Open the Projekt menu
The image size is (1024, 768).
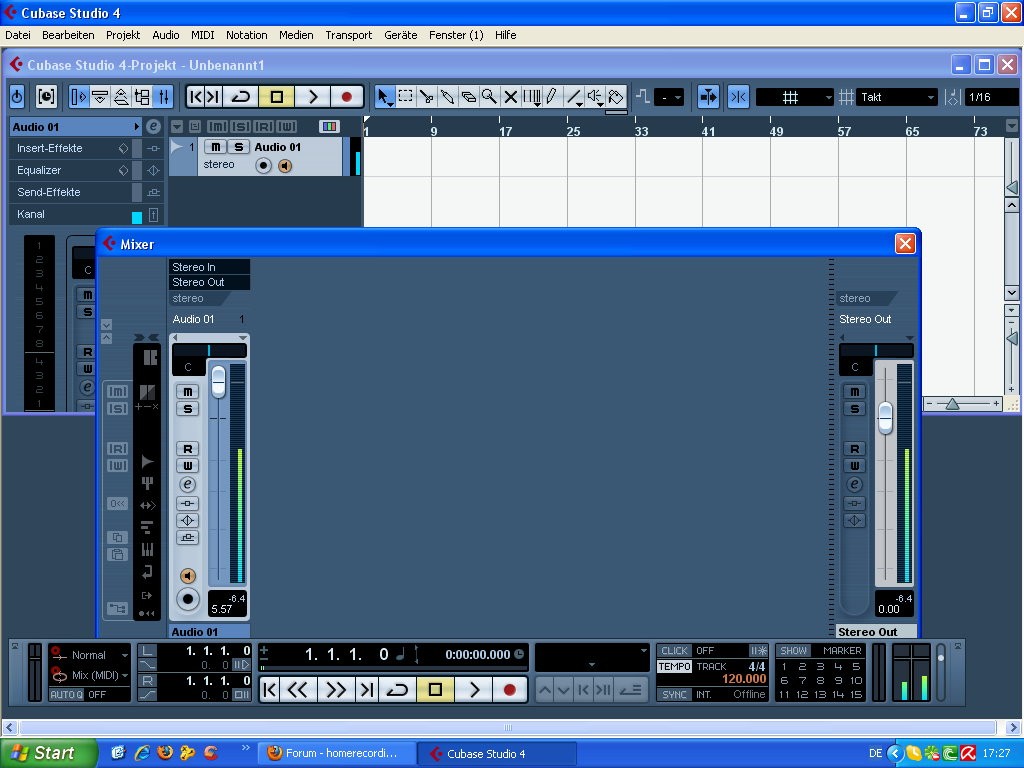click(123, 35)
